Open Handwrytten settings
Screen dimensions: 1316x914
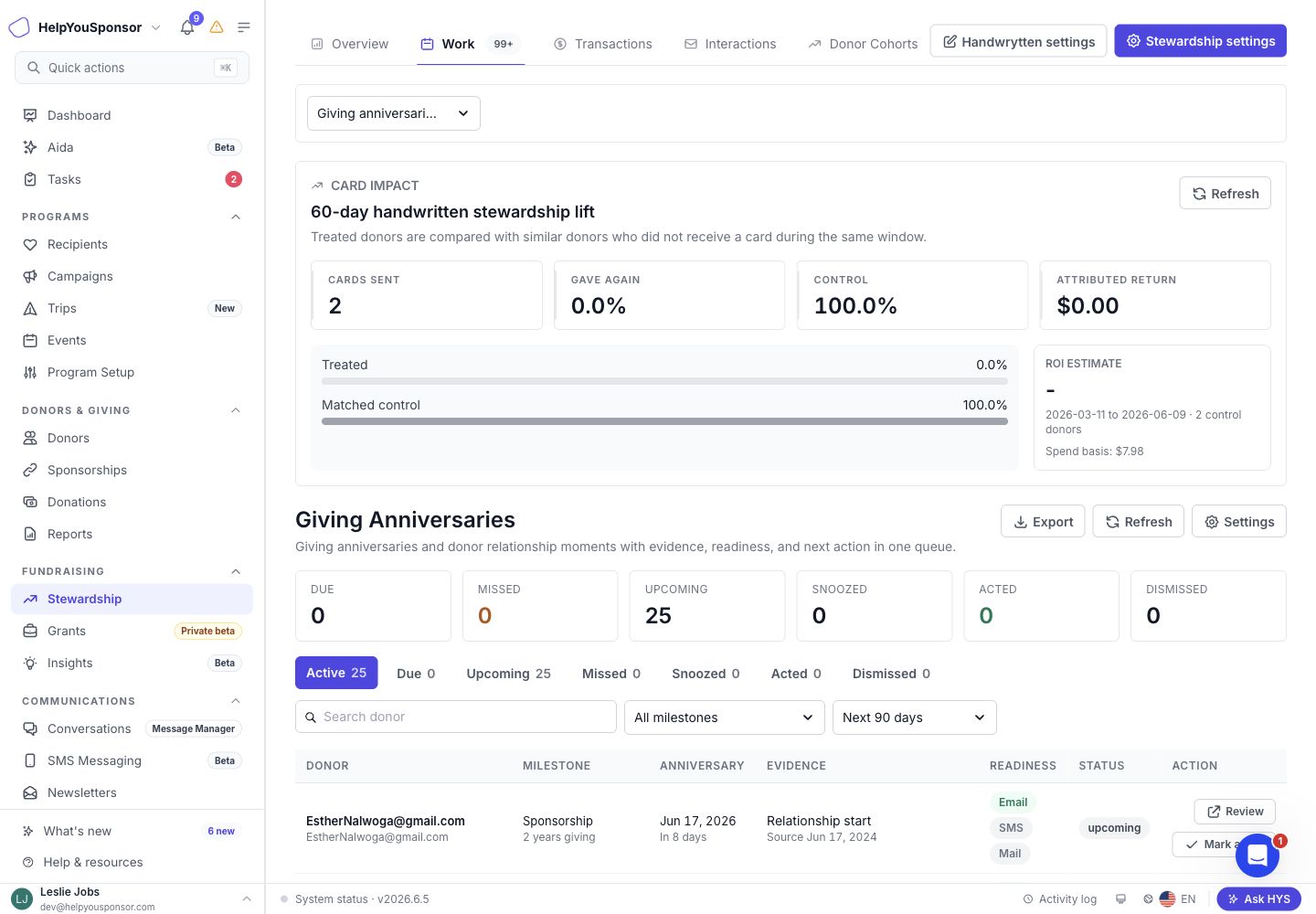click(x=1018, y=41)
